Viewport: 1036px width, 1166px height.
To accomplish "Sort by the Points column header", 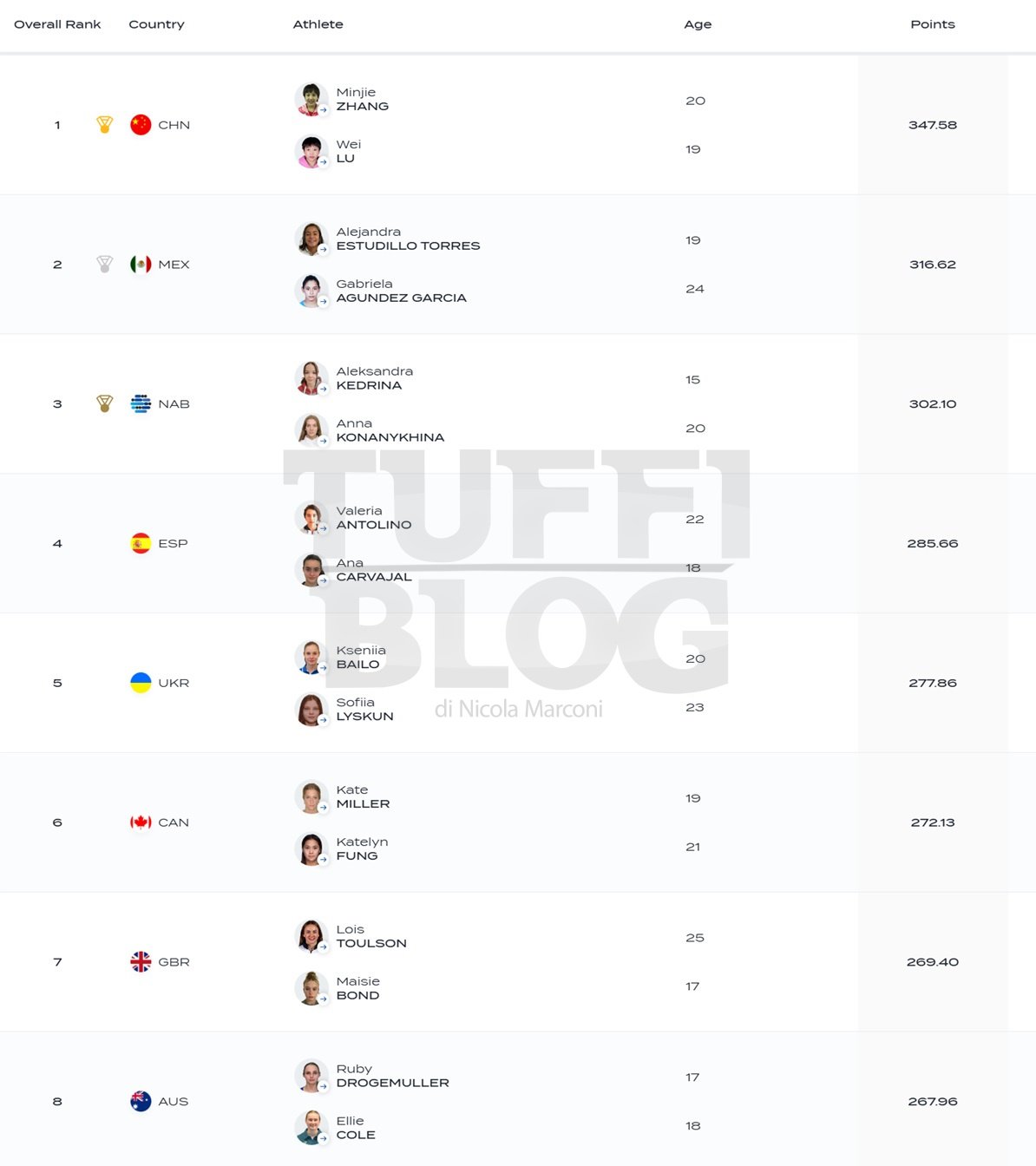I will (933, 24).
